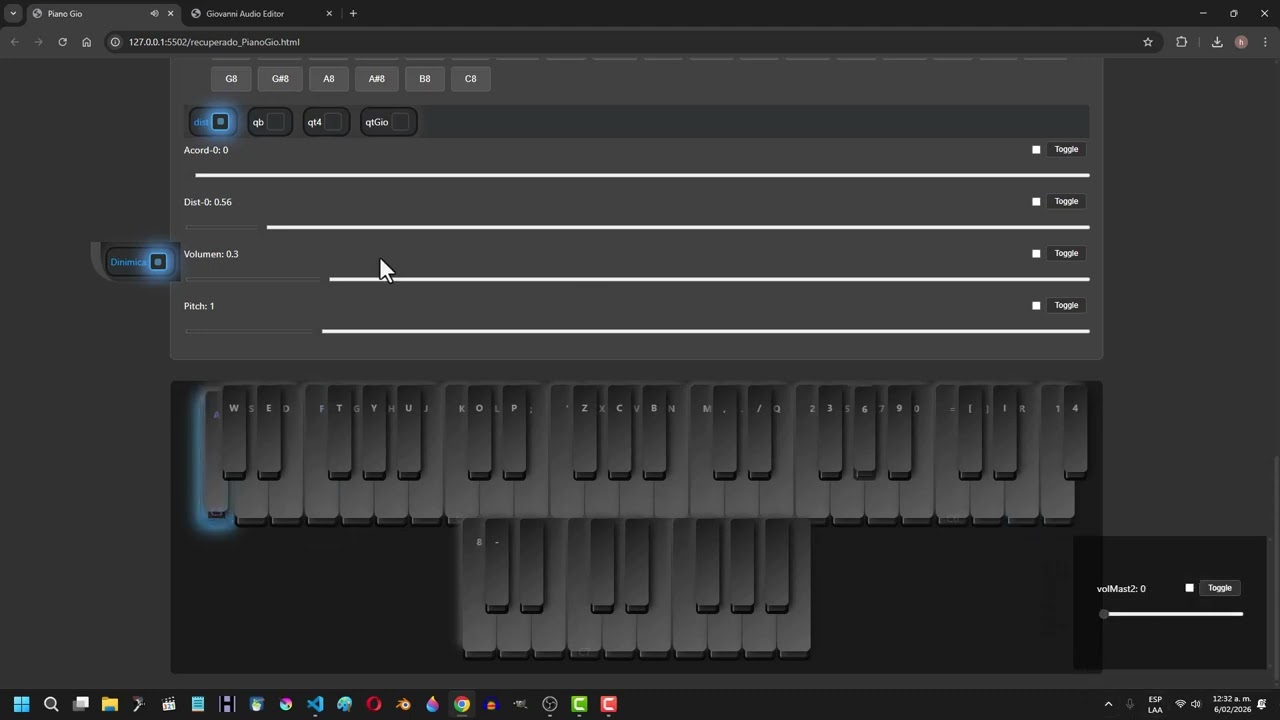
Task: Mute the Piano Gio tab audio icon
Action: [x=154, y=14]
